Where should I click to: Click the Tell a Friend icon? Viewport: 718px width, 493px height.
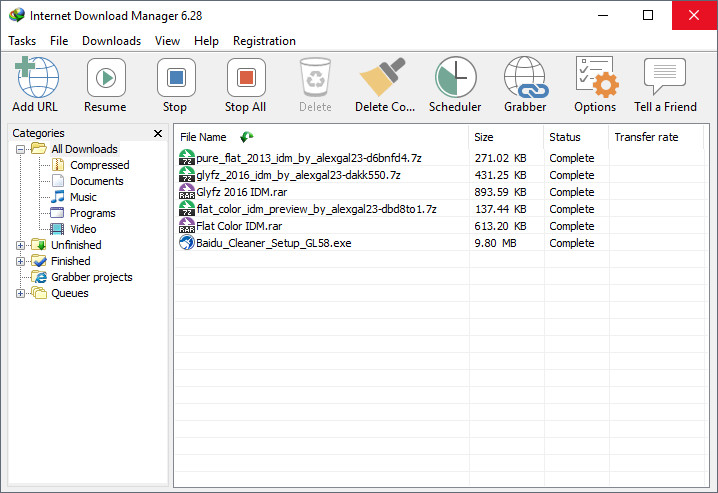click(x=665, y=78)
